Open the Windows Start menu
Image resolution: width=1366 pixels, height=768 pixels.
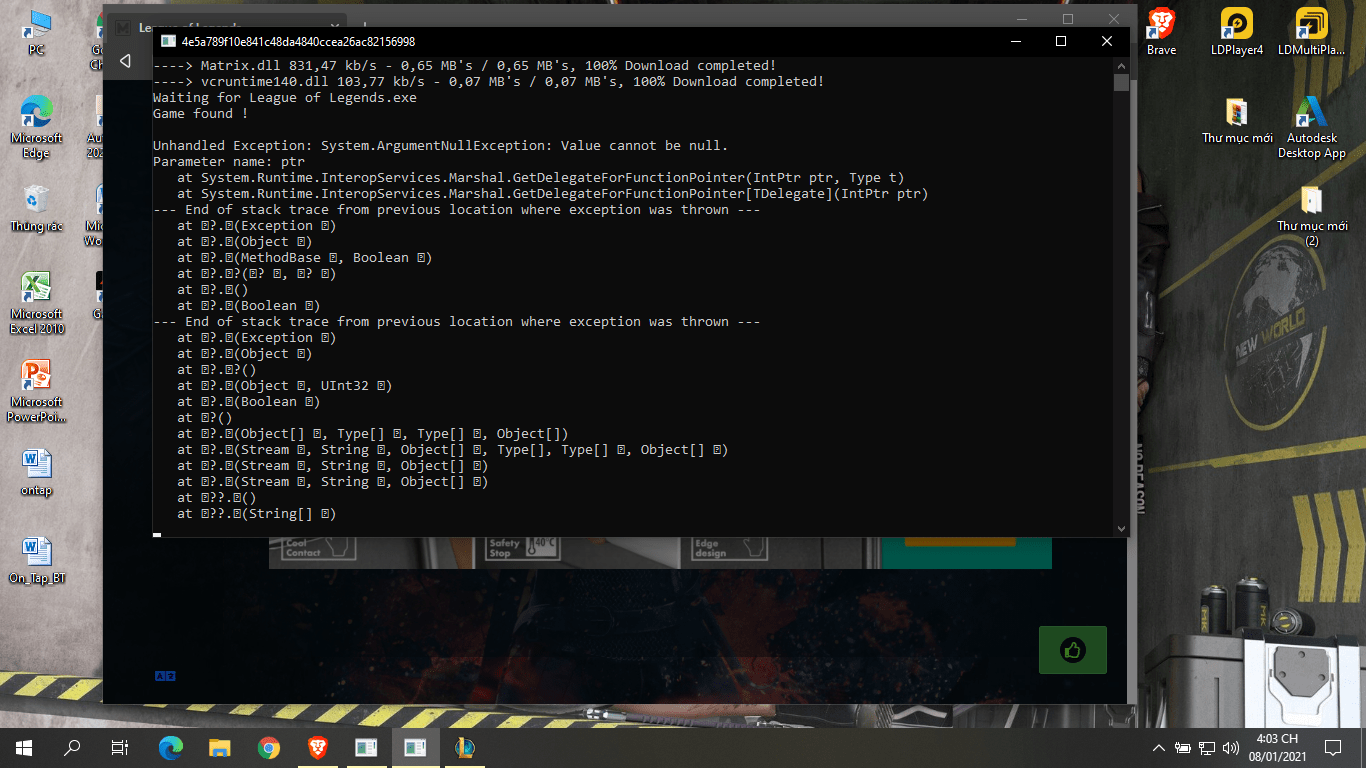[x=24, y=747]
